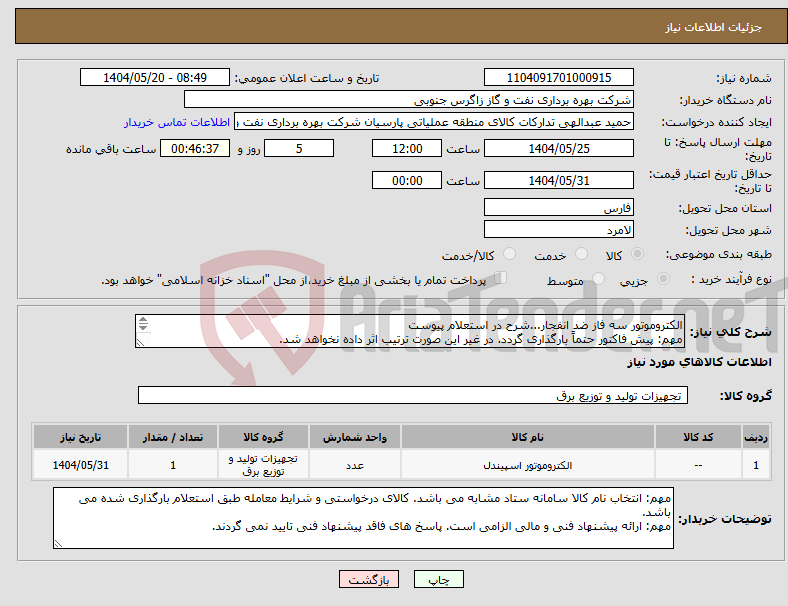Click scroll down arrow in شرح کلی نیاز box

pyautogui.click(x=143, y=327)
